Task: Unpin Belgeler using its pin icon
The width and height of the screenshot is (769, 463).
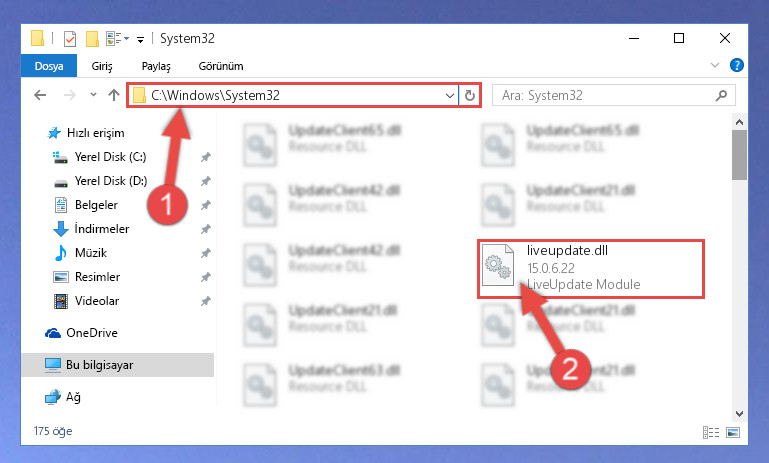Action: point(205,205)
